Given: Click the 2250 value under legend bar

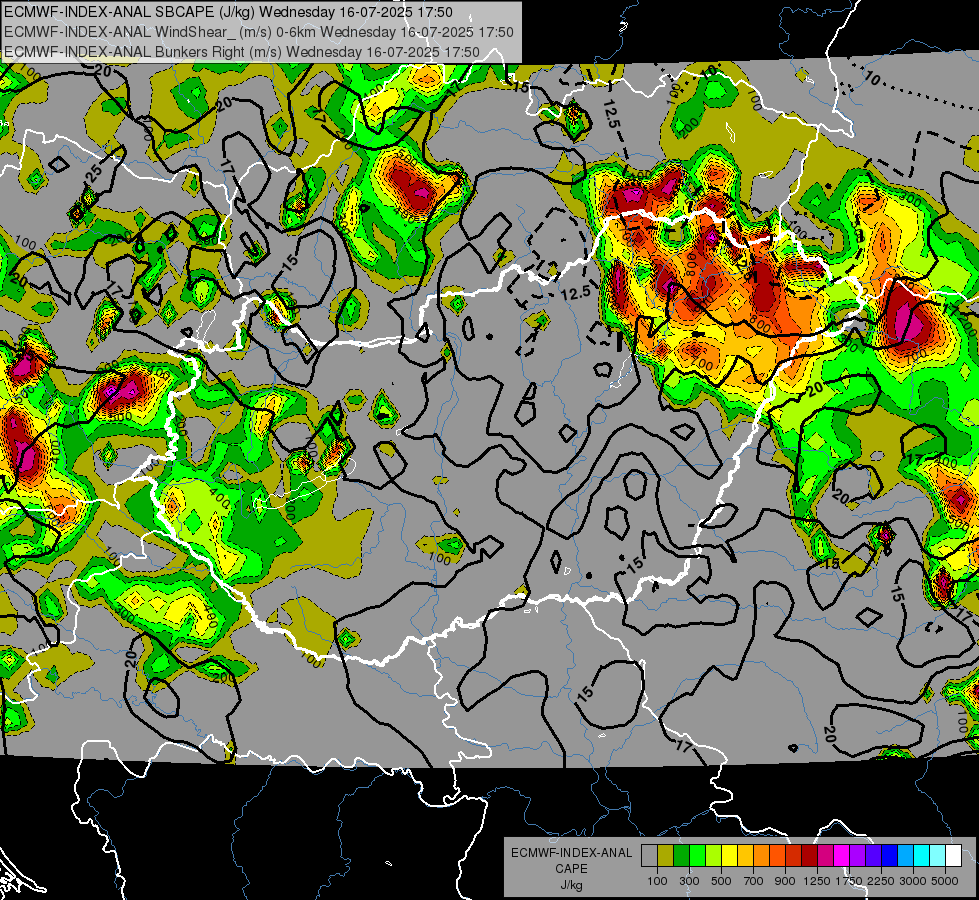Looking at the screenshot, I should 881,881.
